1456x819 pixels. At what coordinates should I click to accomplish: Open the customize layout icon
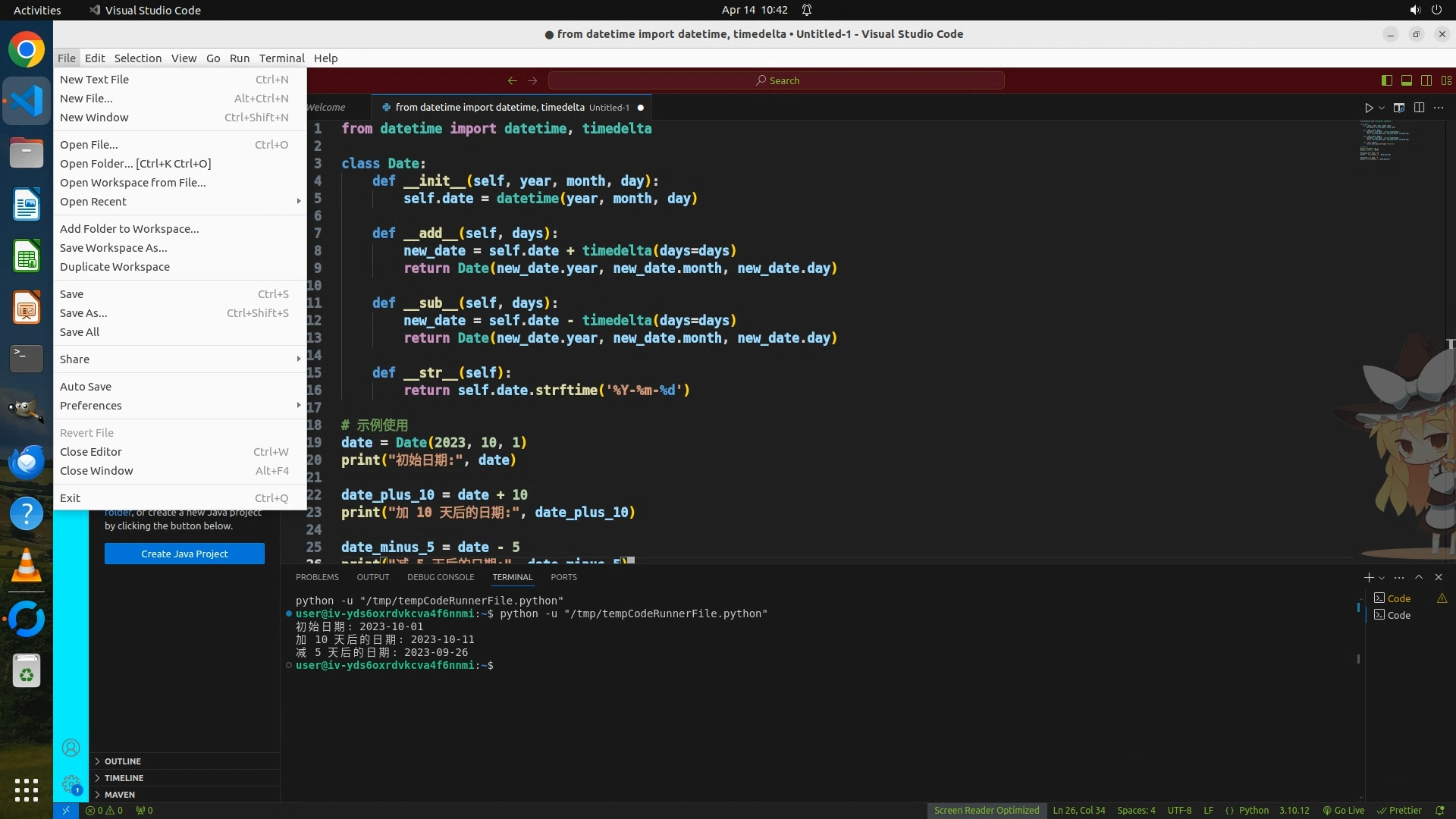1446,80
